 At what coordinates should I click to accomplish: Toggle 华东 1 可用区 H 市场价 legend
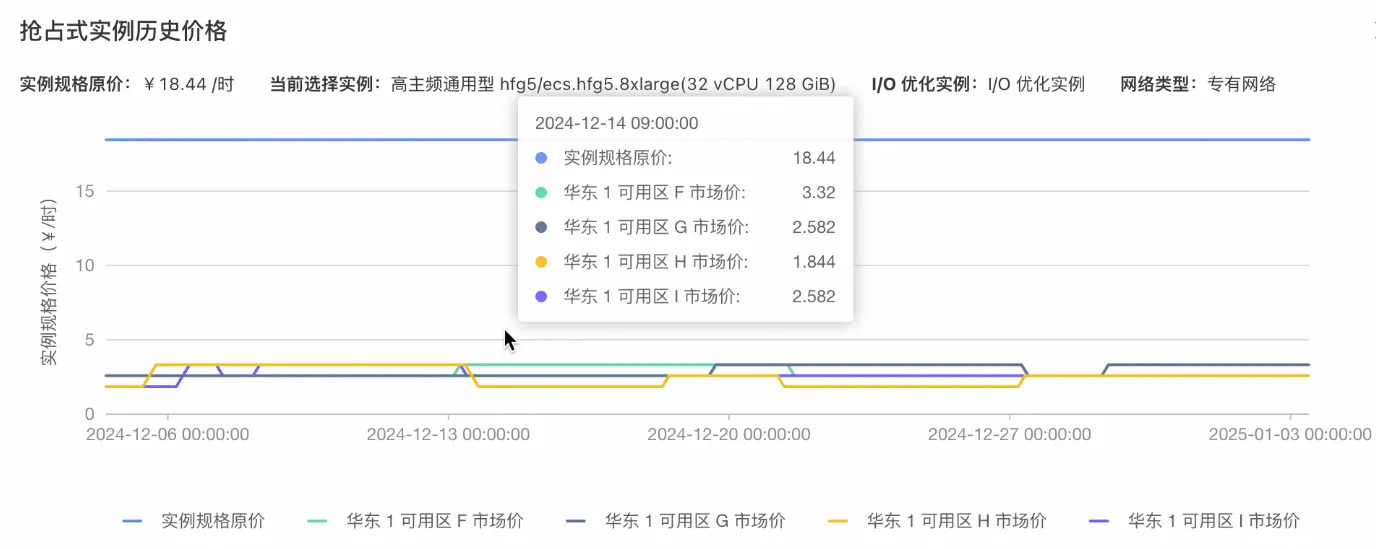[937, 521]
